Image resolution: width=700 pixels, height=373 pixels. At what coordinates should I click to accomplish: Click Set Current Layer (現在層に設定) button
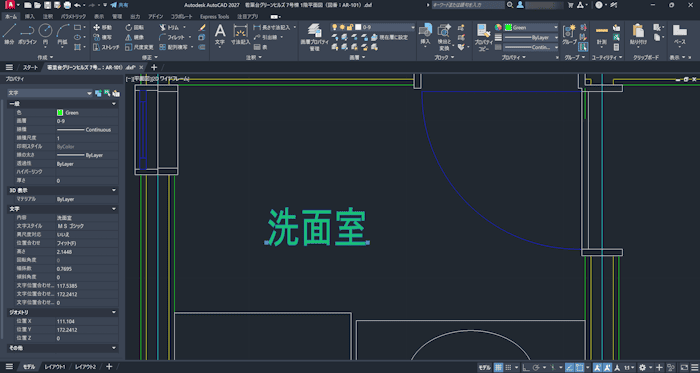coord(389,37)
